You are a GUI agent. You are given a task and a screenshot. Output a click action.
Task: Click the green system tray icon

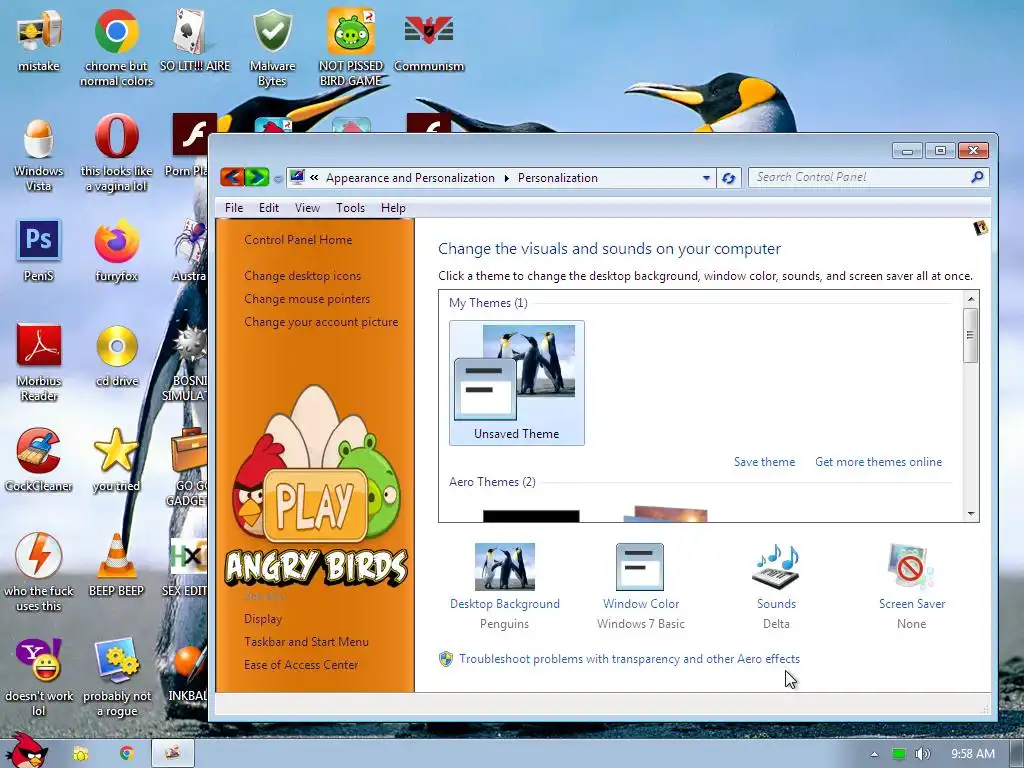[899, 754]
